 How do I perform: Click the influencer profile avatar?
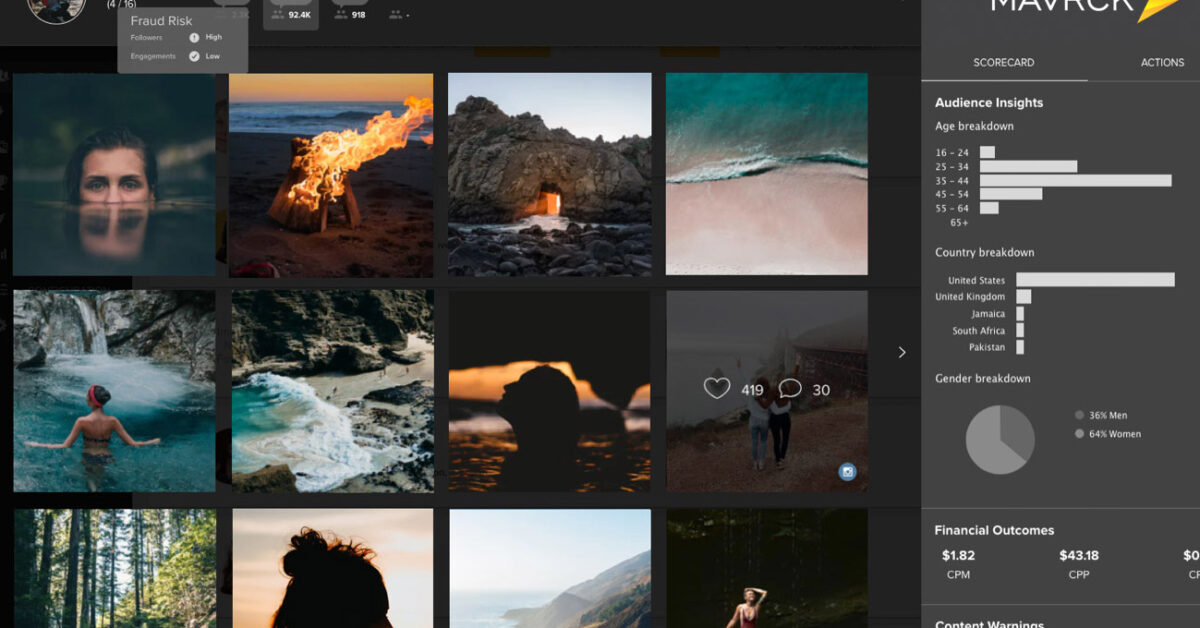tap(56, 8)
